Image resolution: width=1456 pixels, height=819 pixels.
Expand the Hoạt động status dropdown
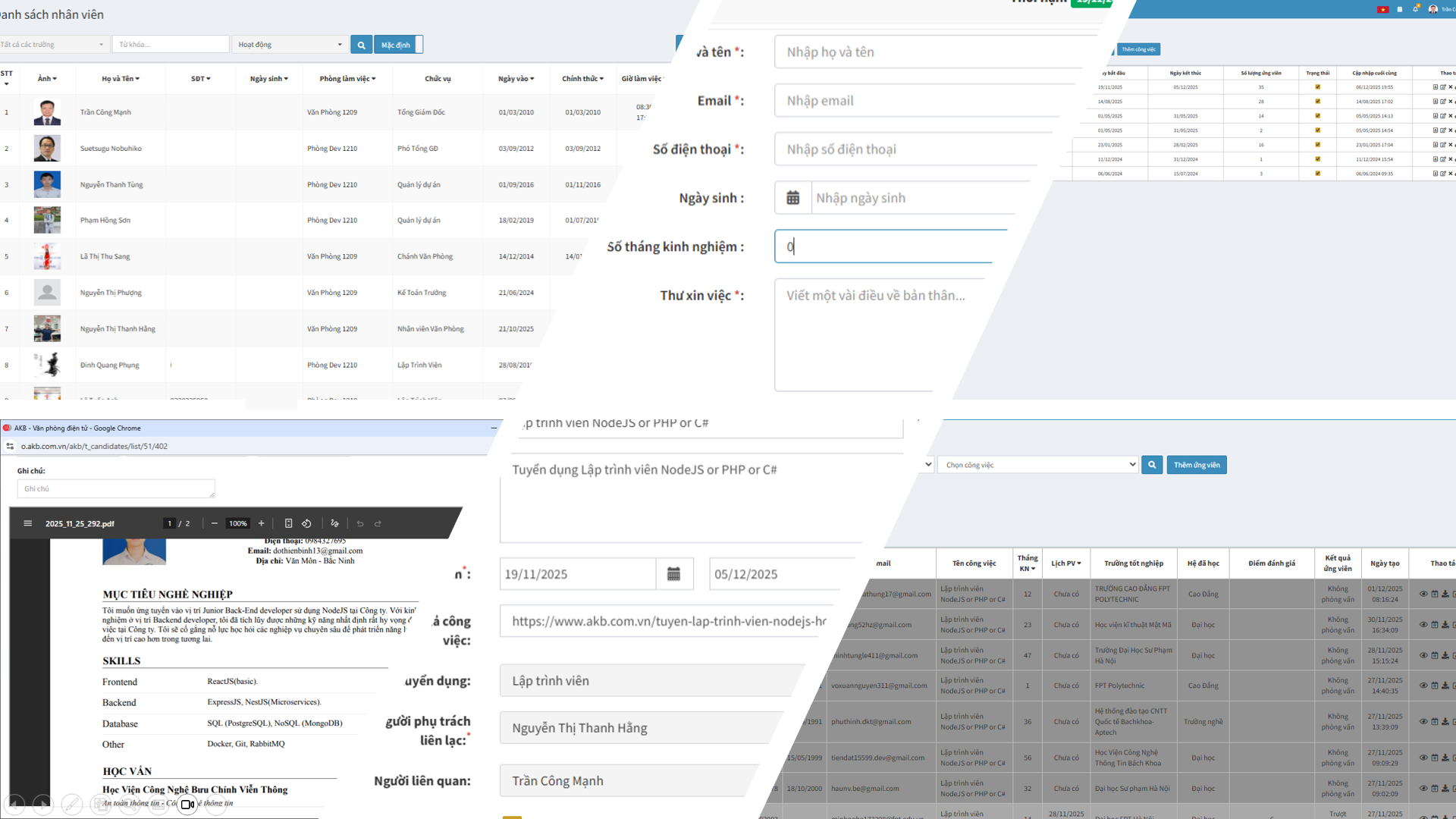coord(290,45)
